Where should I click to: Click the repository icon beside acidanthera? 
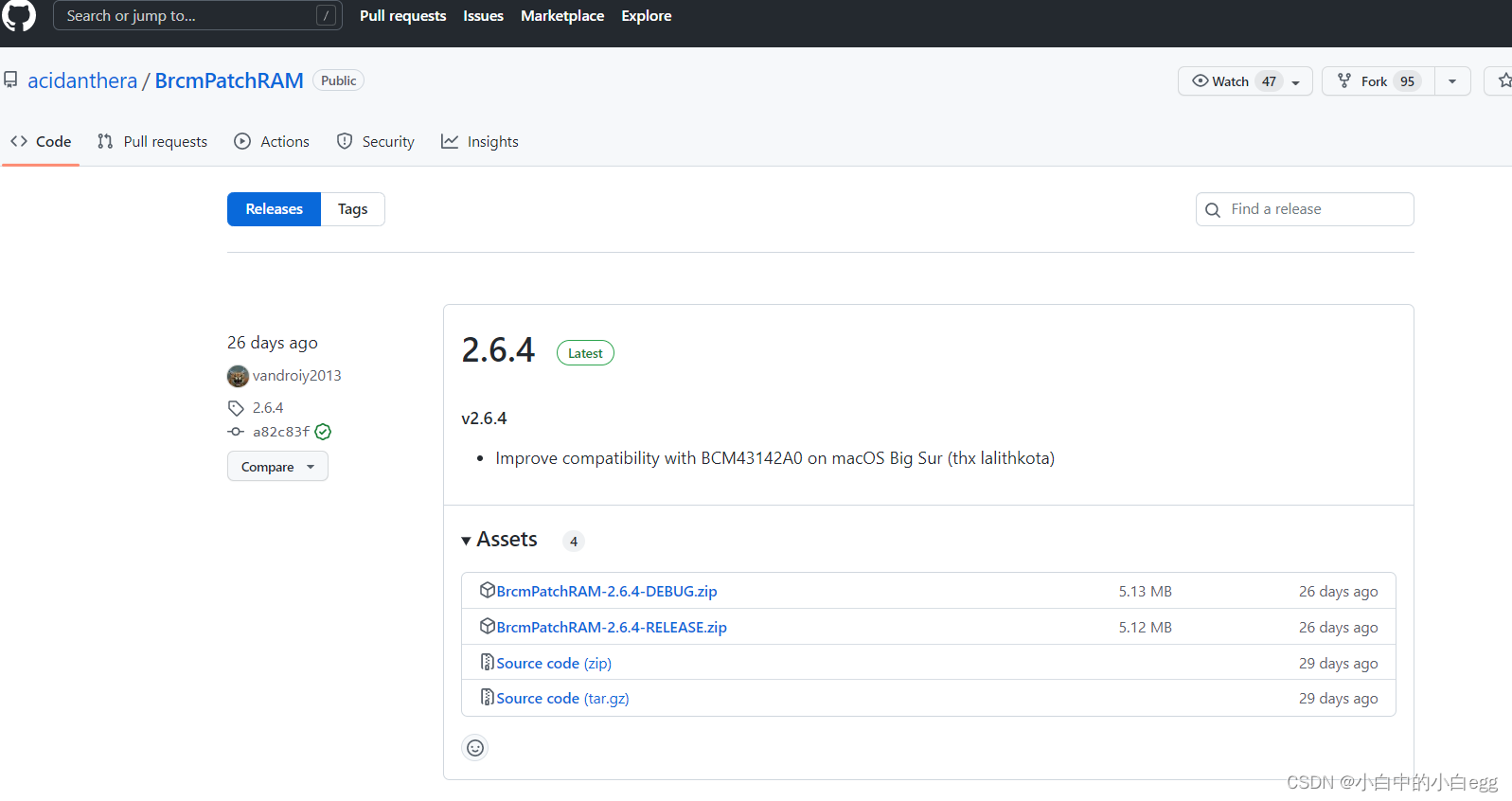tap(10, 80)
